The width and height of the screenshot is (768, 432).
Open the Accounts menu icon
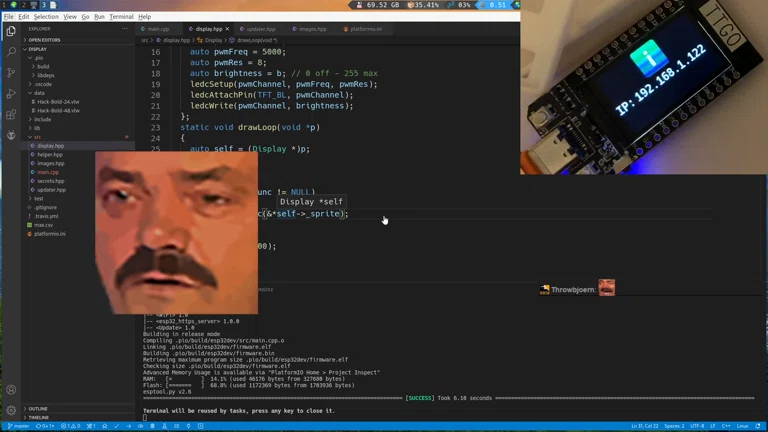pos(11,390)
